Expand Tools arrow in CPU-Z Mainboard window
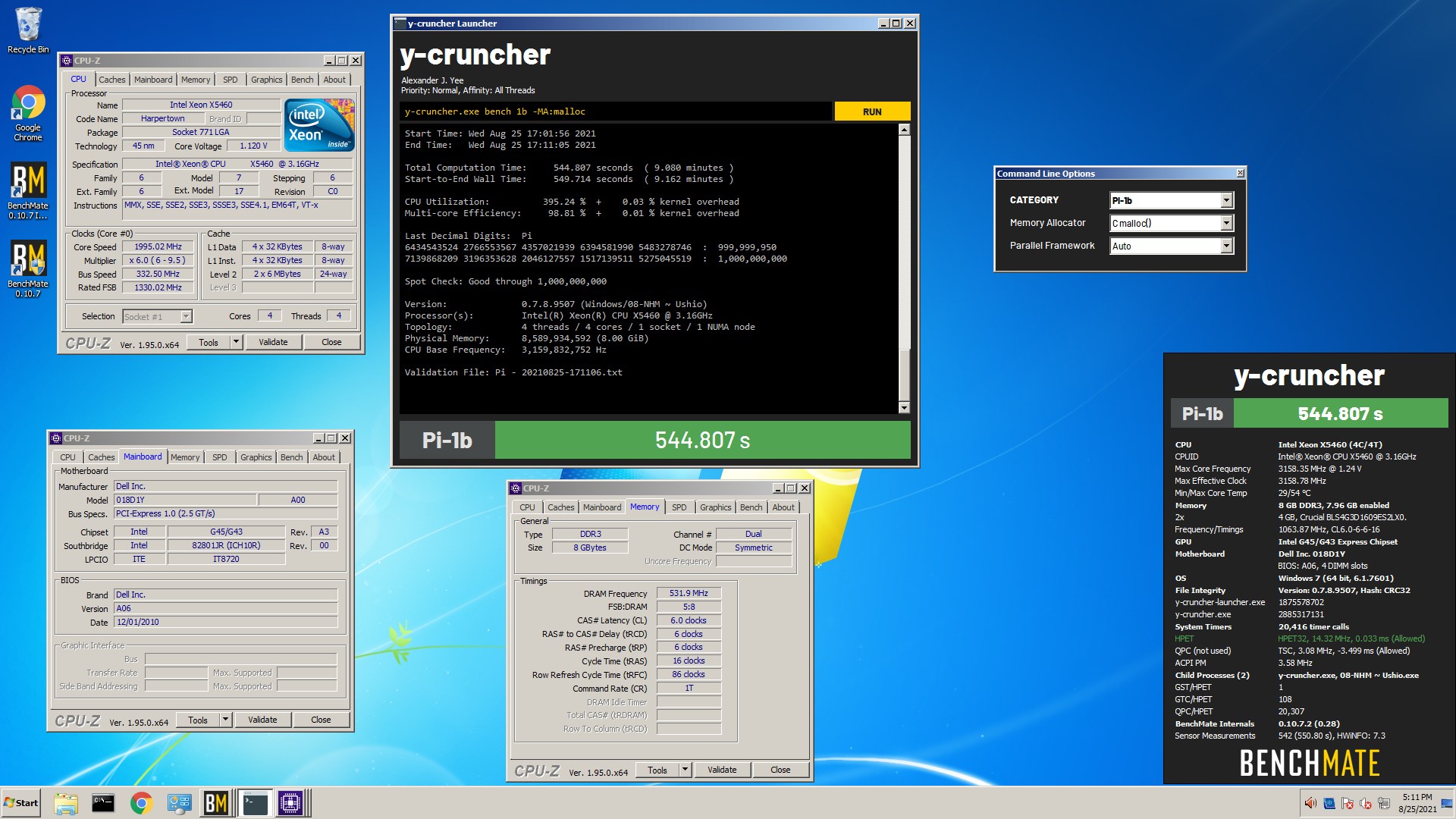1456x819 pixels. click(x=225, y=720)
